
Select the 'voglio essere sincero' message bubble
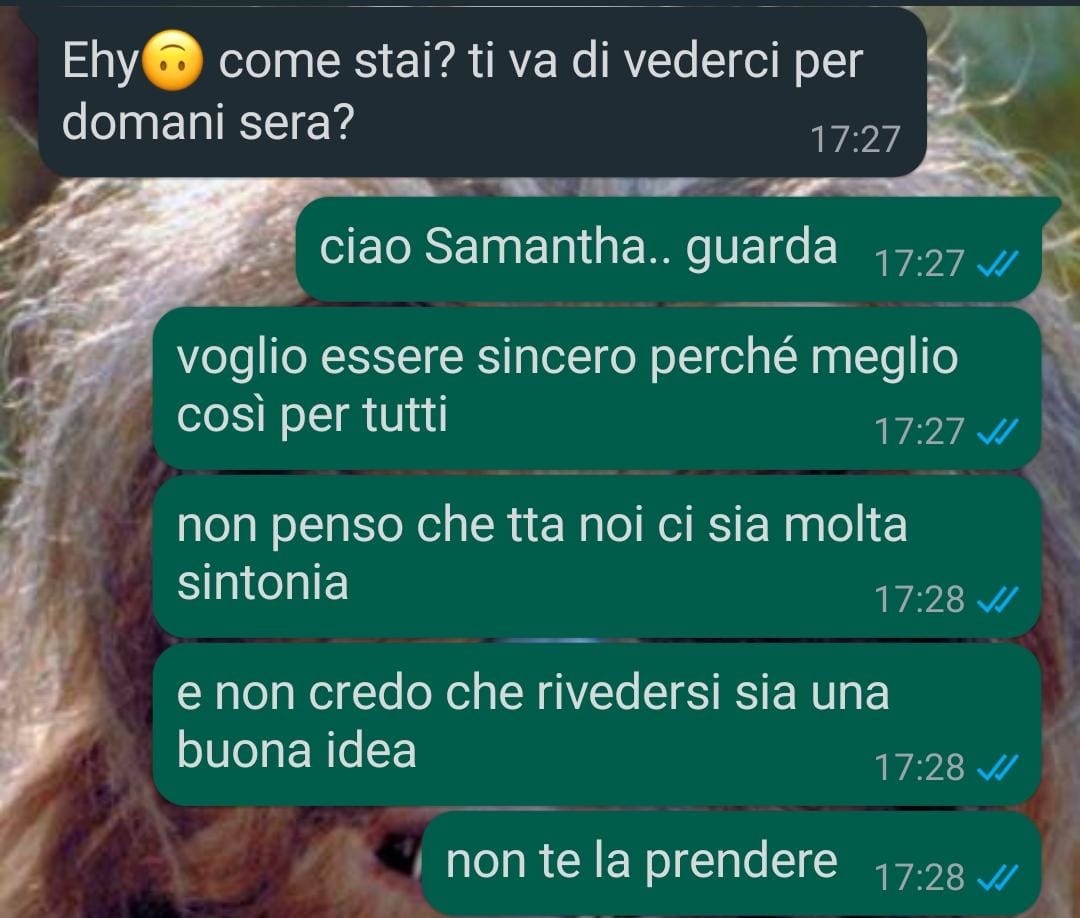(596, 388)
